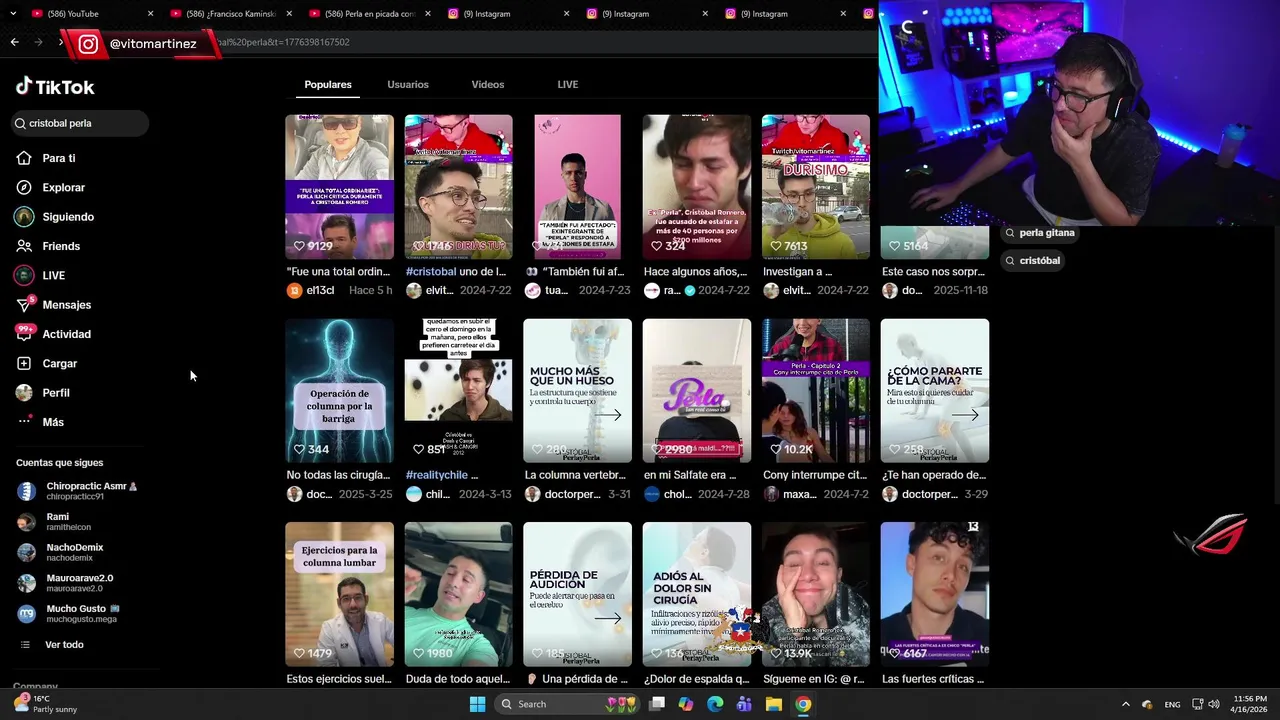Open the Mucho Gusto followed account
The image size is (1280, 720).
[x=70, y=613]
